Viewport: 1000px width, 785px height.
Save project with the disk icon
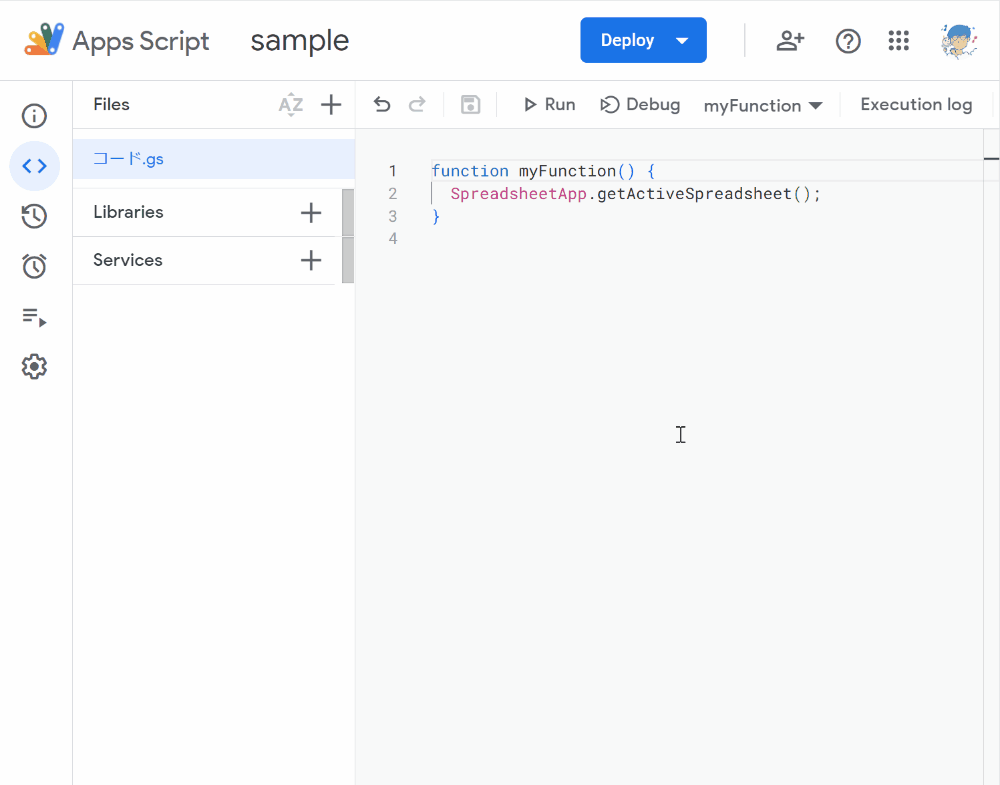[x=471, y=105]
